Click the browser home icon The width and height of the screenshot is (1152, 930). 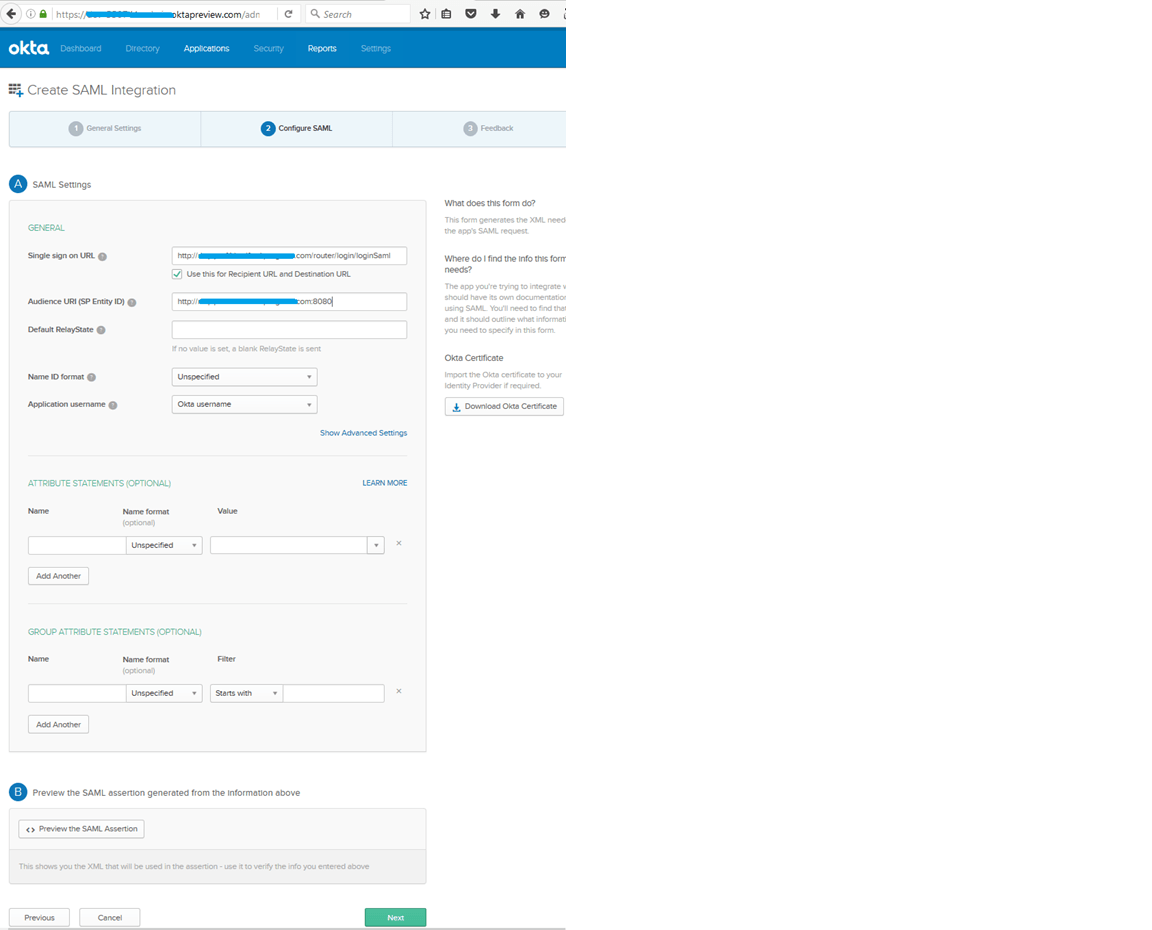pos(520,14)
